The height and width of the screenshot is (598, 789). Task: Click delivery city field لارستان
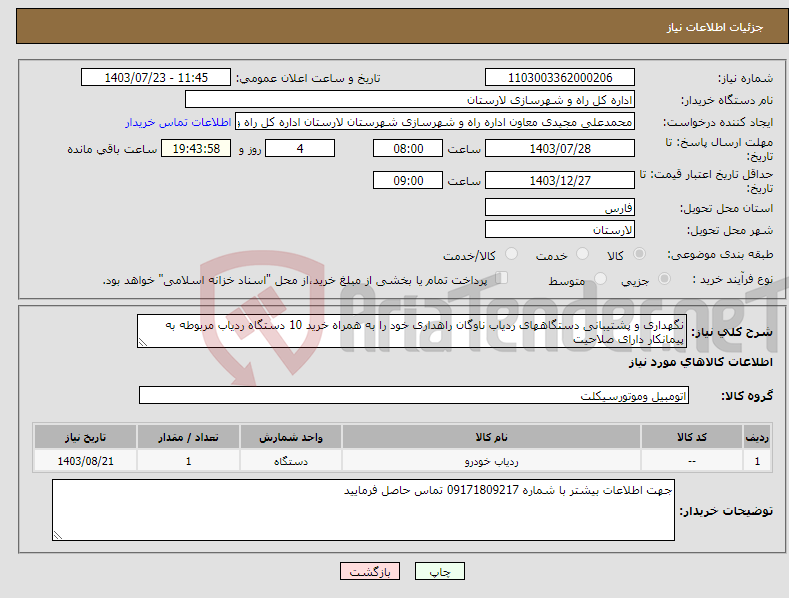pyautogui.click(x=560, y=230)
